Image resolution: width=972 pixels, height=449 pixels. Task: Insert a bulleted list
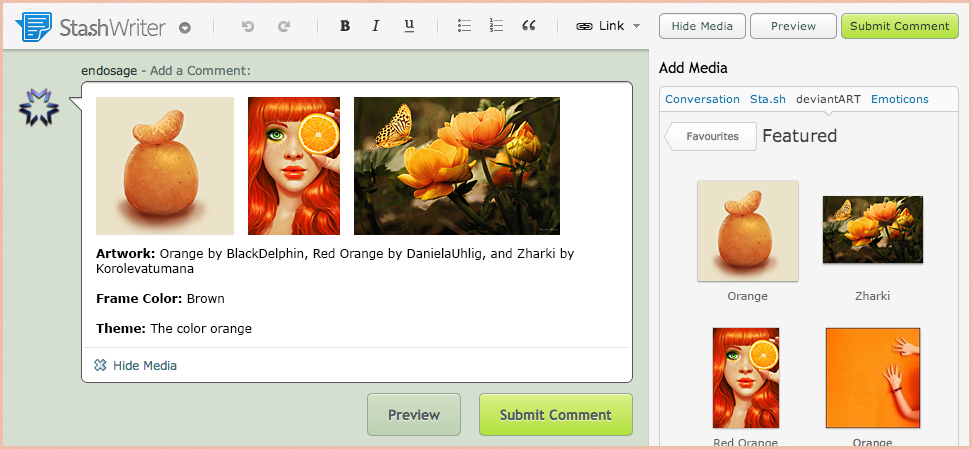click(x=464, y=25)
